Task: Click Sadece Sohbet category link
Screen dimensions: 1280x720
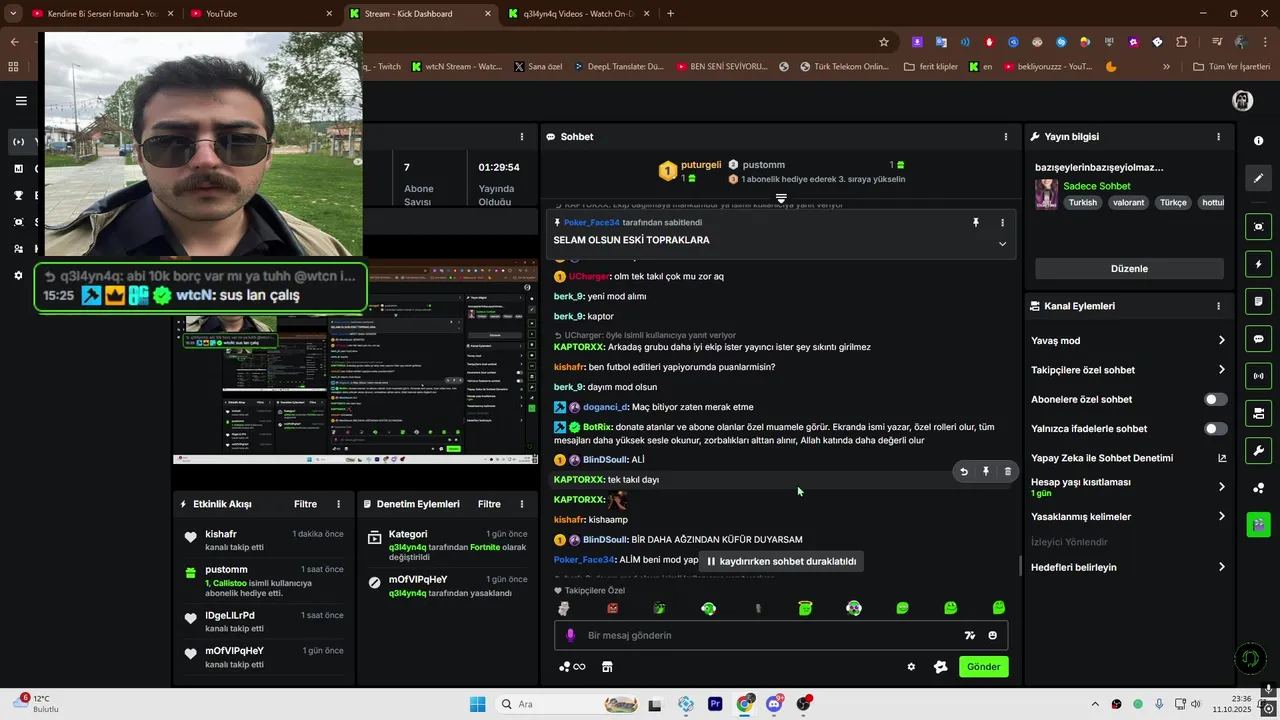Action: click(1096, 186)
